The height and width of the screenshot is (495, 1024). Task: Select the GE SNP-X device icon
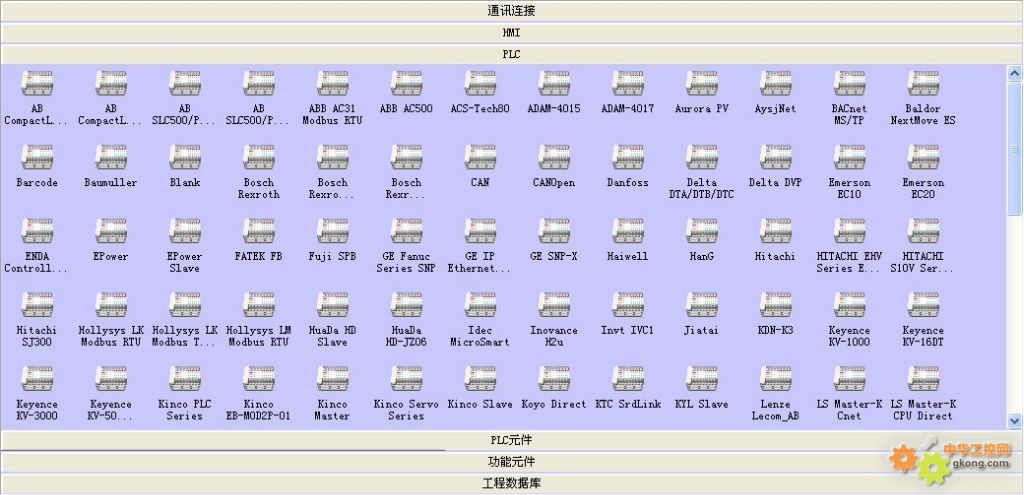pyautogui.click(x=554, y=231)
